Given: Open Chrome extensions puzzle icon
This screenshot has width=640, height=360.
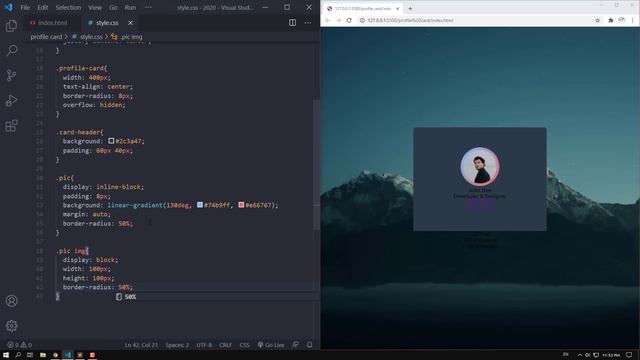Looking at the screenshot, I should (x=611, y=20).
